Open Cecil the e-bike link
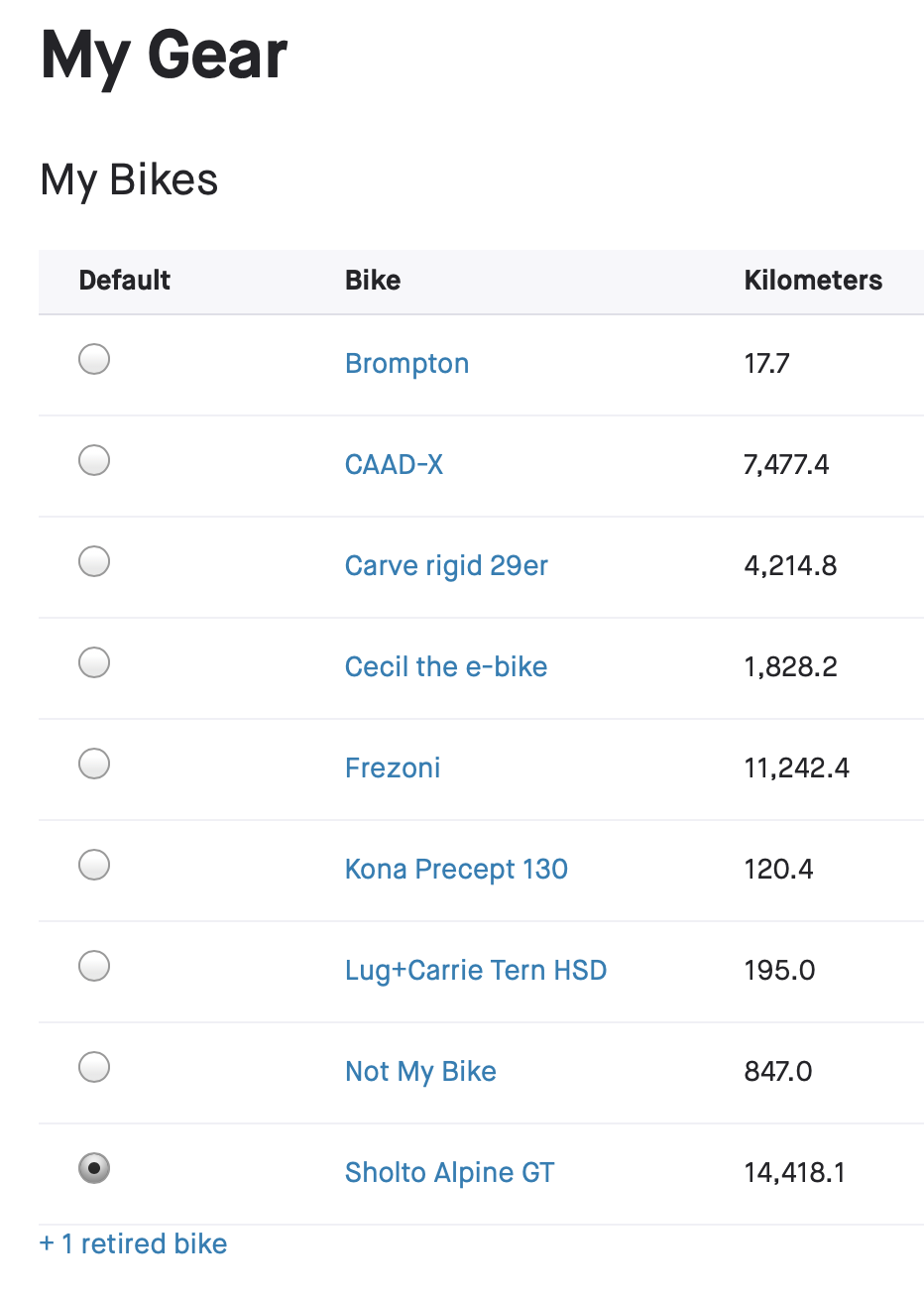The height and width of the screenshot is (1297, 924). [446, 666]
